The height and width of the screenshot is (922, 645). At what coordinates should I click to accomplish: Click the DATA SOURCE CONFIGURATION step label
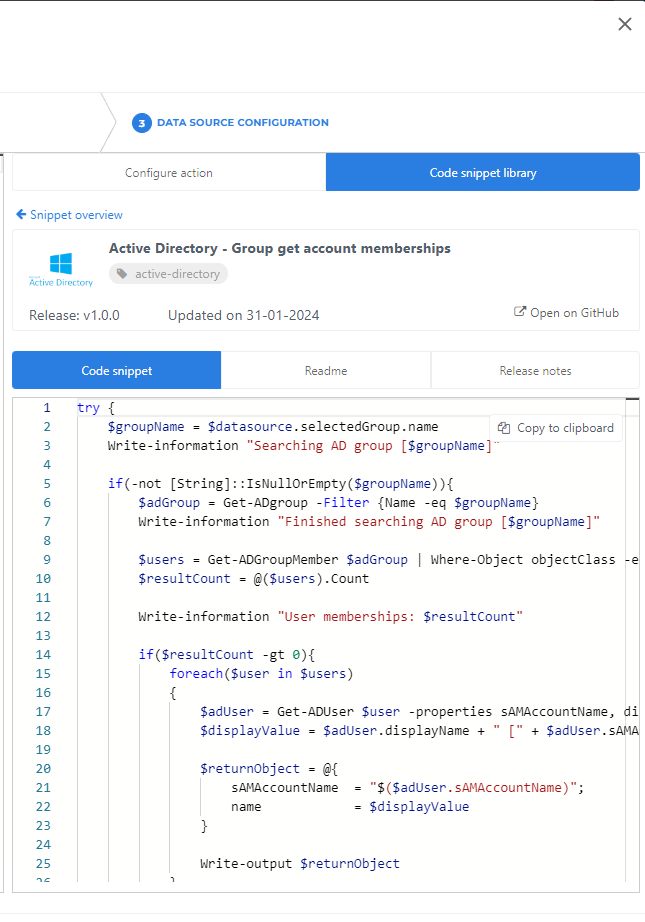(x=243, y=122)
